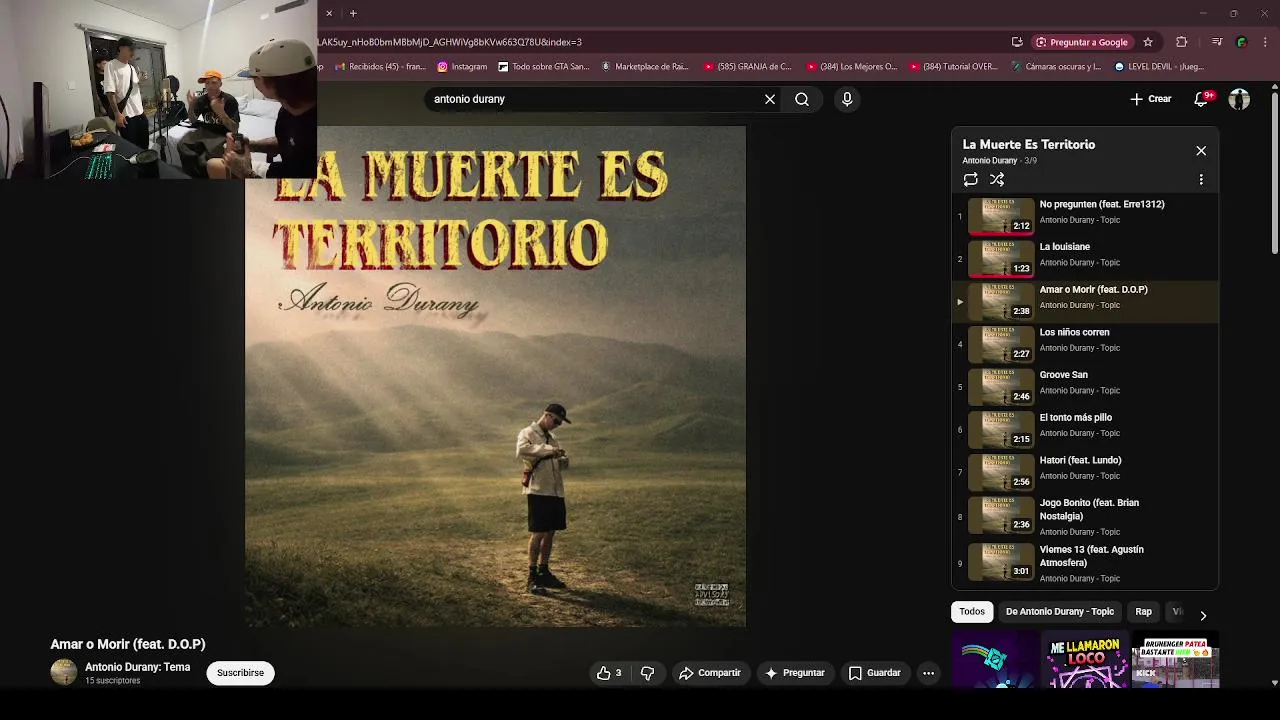The height and width of the screenshot is (720, 1280).
Task: Open the Crear menu
Action: (x=1150, y=99)
